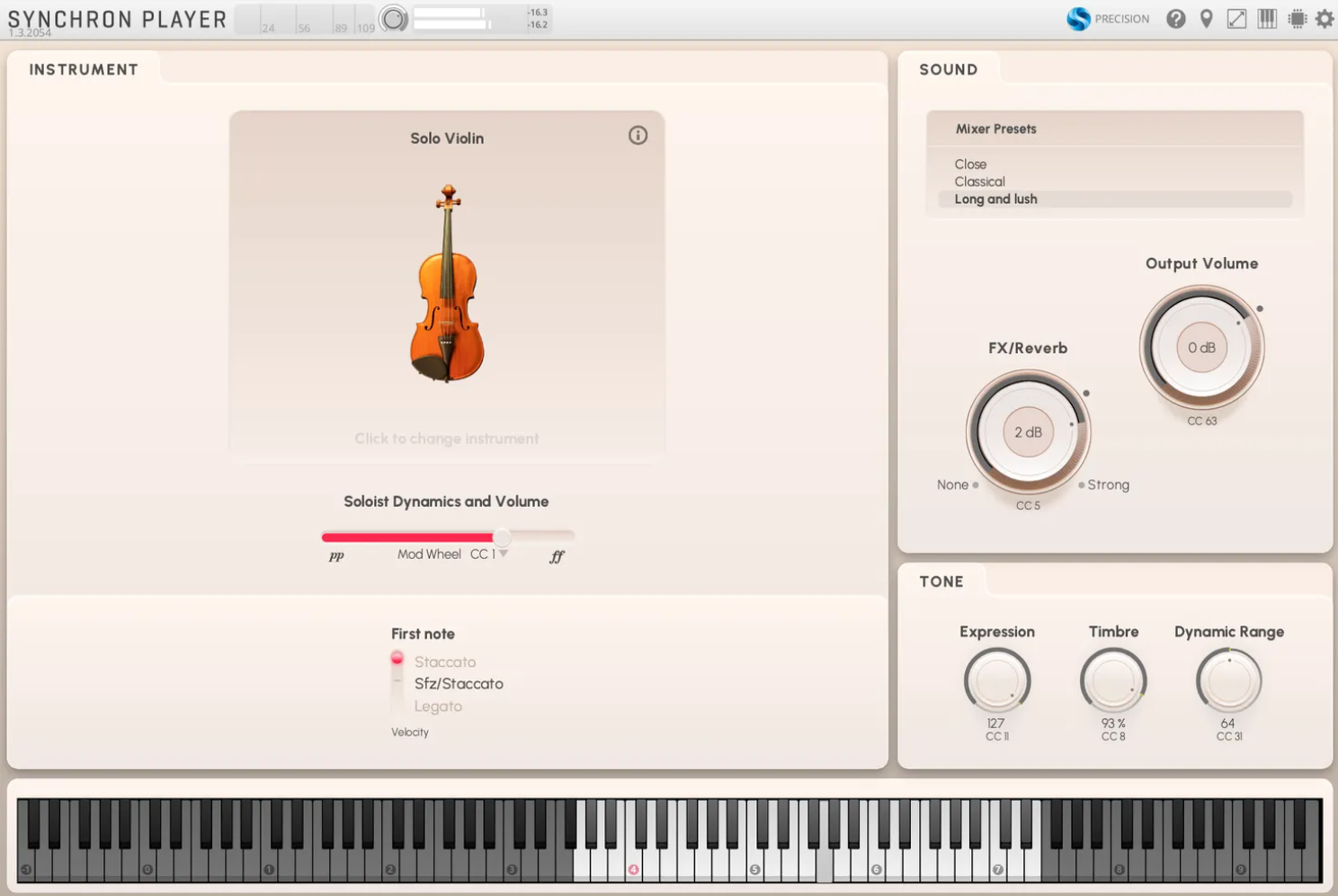
Task: Open the settings gear icon
Action: (x=1325, y=19)
